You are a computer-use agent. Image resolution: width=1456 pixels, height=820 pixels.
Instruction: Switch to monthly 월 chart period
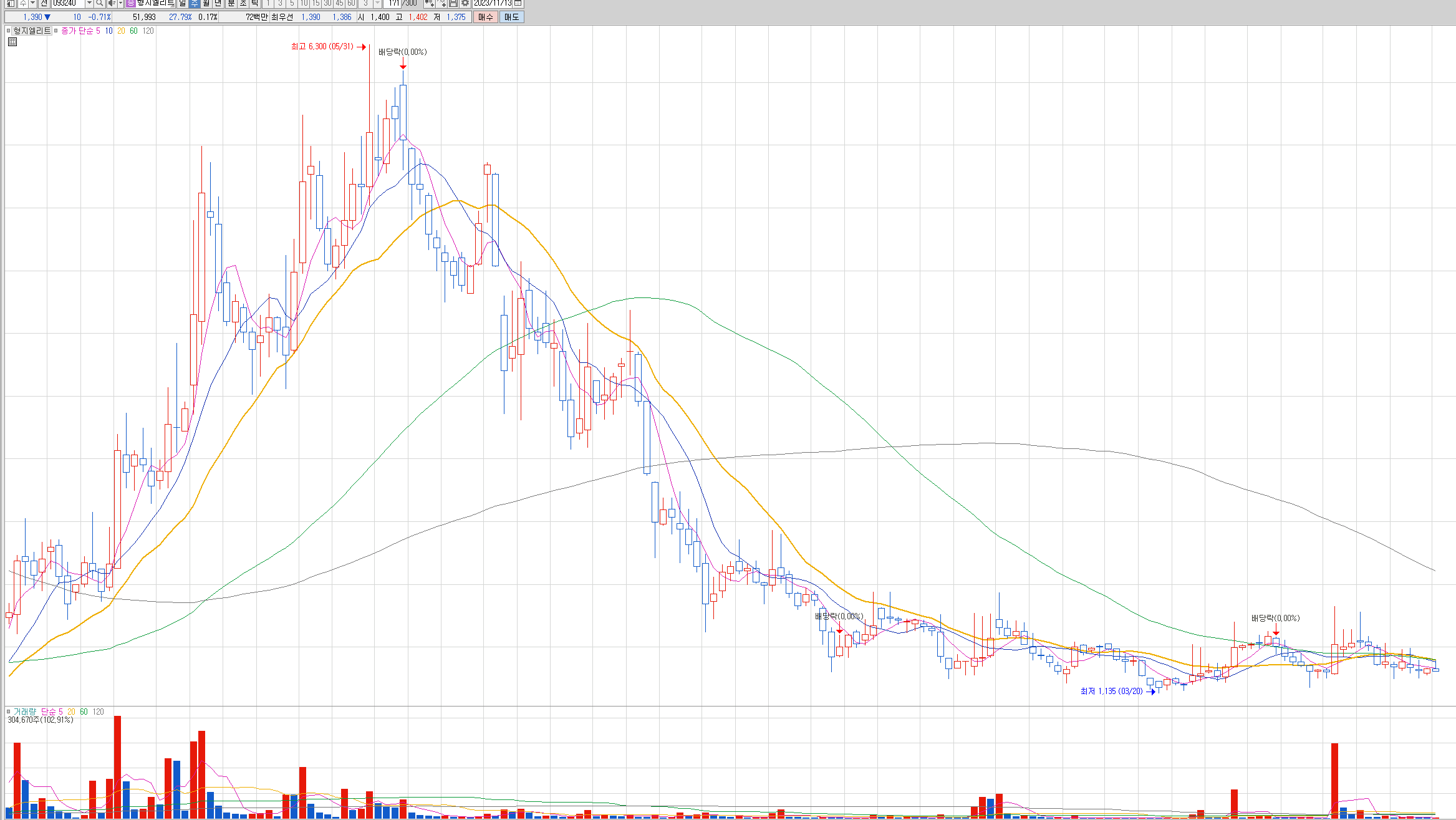pos(206,3)
